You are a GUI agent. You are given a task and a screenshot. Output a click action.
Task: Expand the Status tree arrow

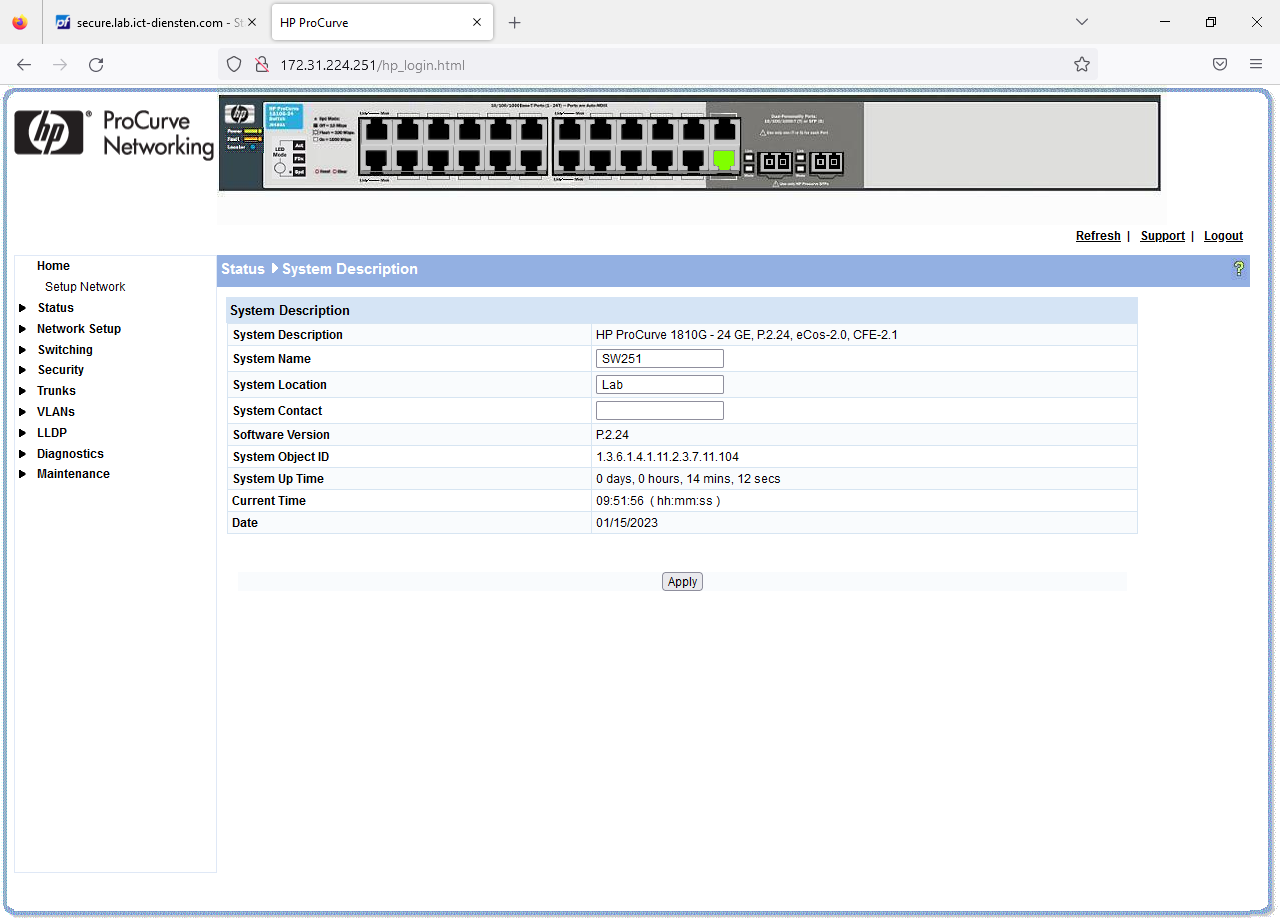(23, 308)
